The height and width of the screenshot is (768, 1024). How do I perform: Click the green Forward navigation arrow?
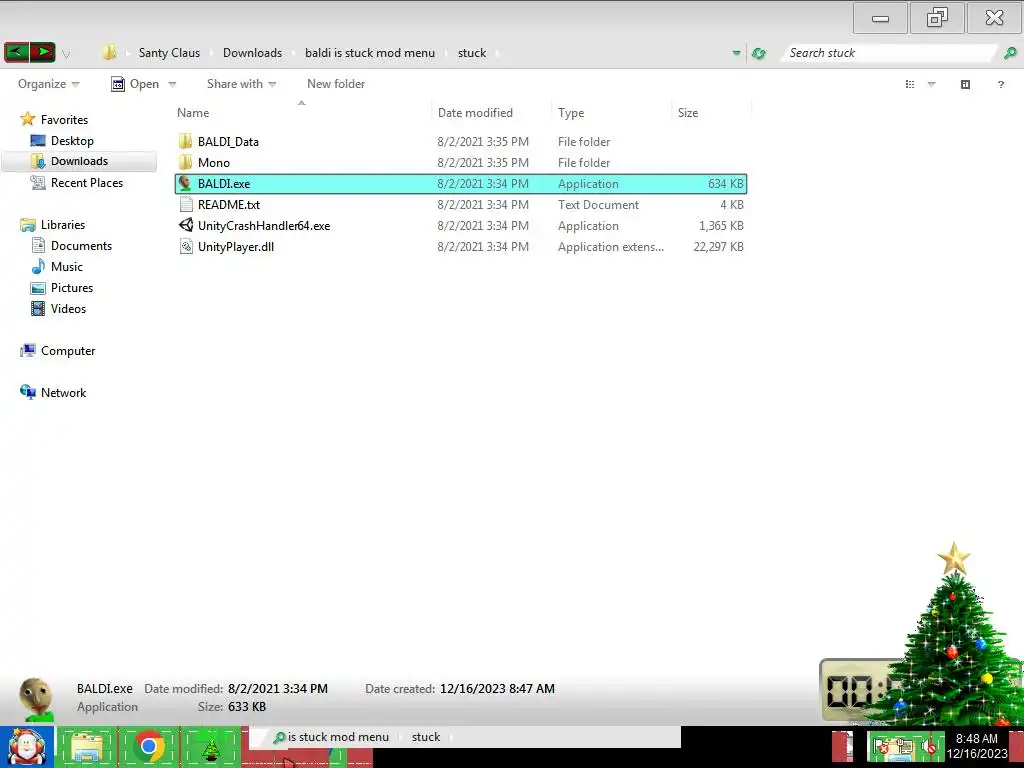[43, 52]
